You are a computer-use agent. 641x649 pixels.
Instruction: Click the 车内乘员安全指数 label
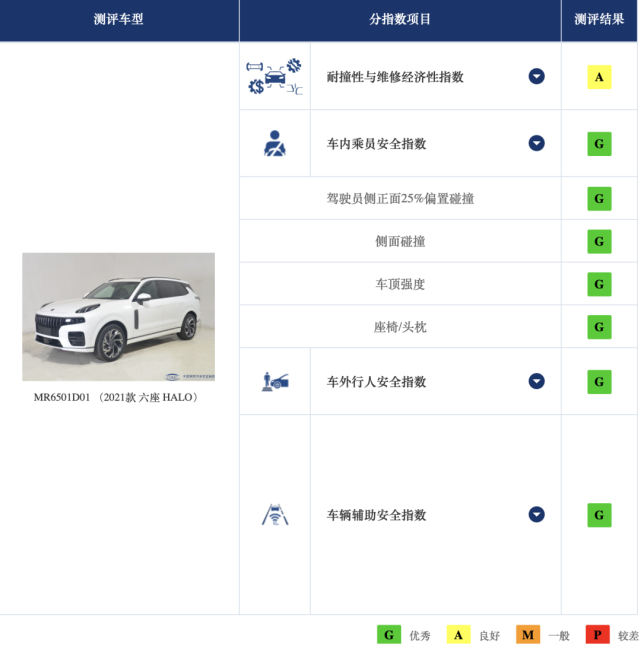coord(376,144)
